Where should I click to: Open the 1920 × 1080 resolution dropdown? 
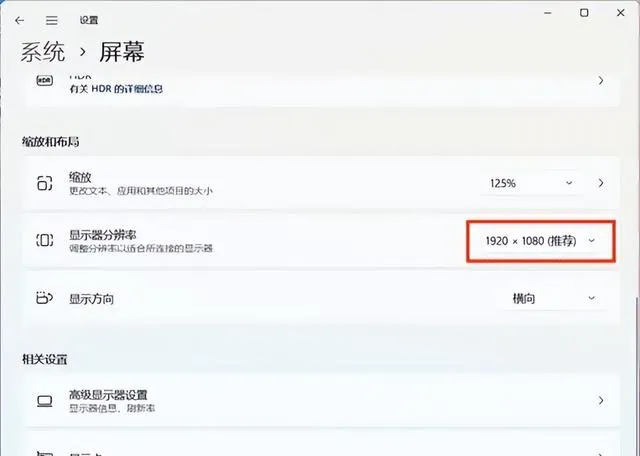(x=541, y=241)
